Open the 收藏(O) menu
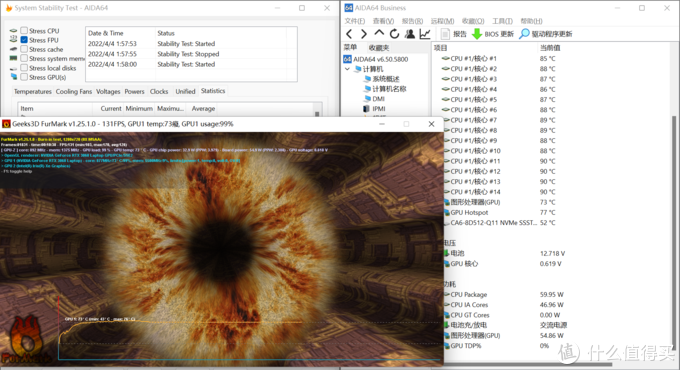 pyautogui.click(x=473, y=21)
